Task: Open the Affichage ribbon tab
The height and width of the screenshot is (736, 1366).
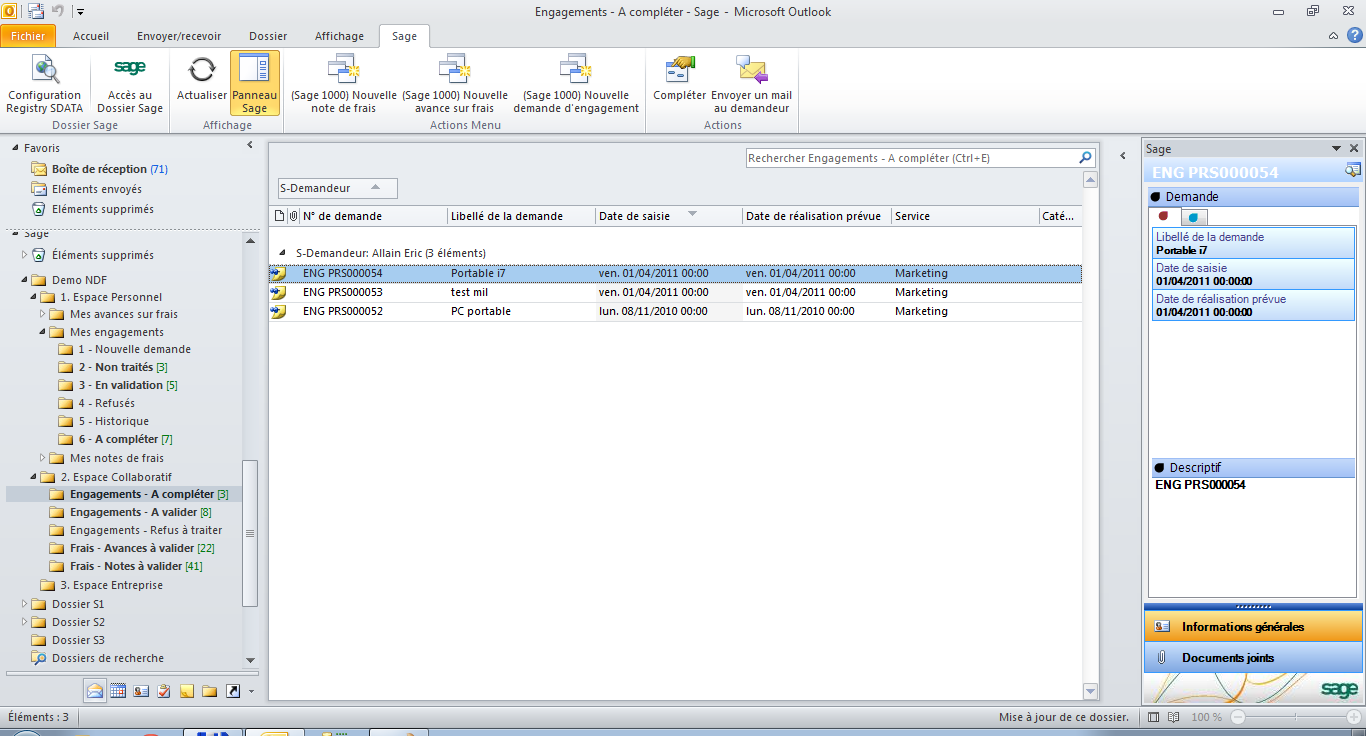Action: coord(340,36)
